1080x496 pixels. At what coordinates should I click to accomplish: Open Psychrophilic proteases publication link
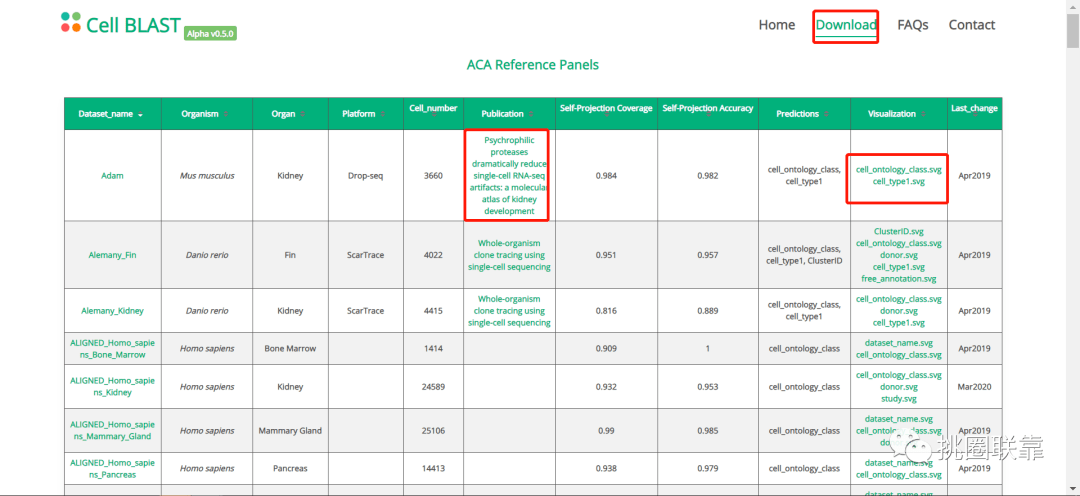(x=509, y=176)
